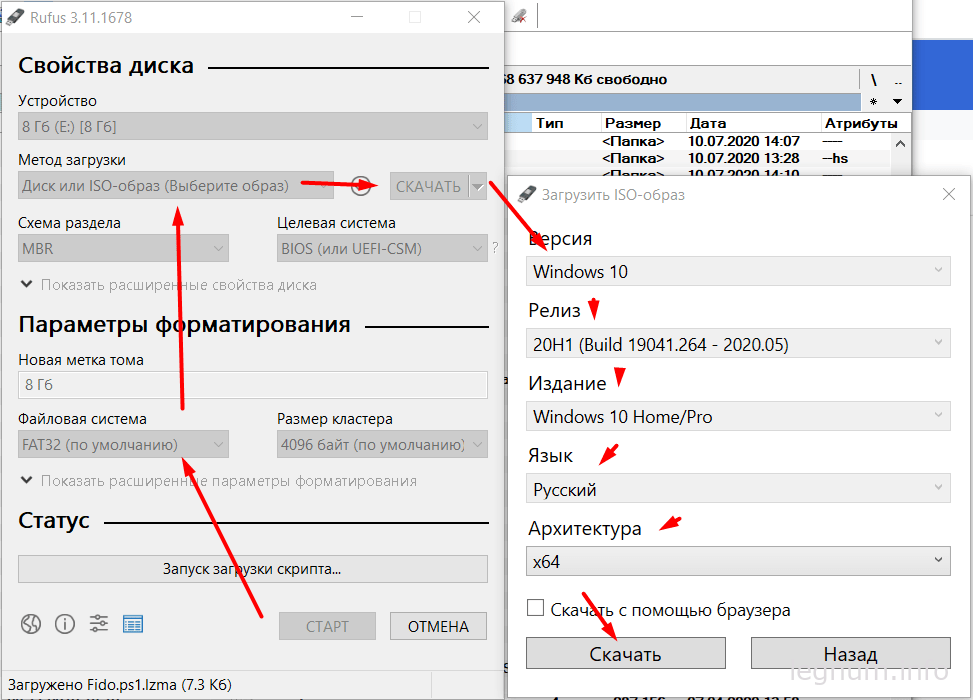The width and height of the screenshot is (973, 700).
Task: Expand advanced format options
Action: click(218, 481)
